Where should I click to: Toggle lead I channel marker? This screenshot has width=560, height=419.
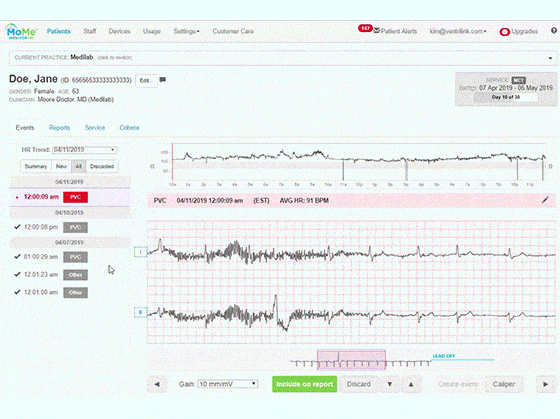pos(140,252)
